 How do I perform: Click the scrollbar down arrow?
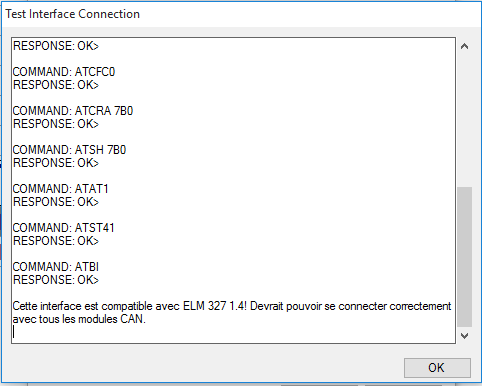point(464,335)
